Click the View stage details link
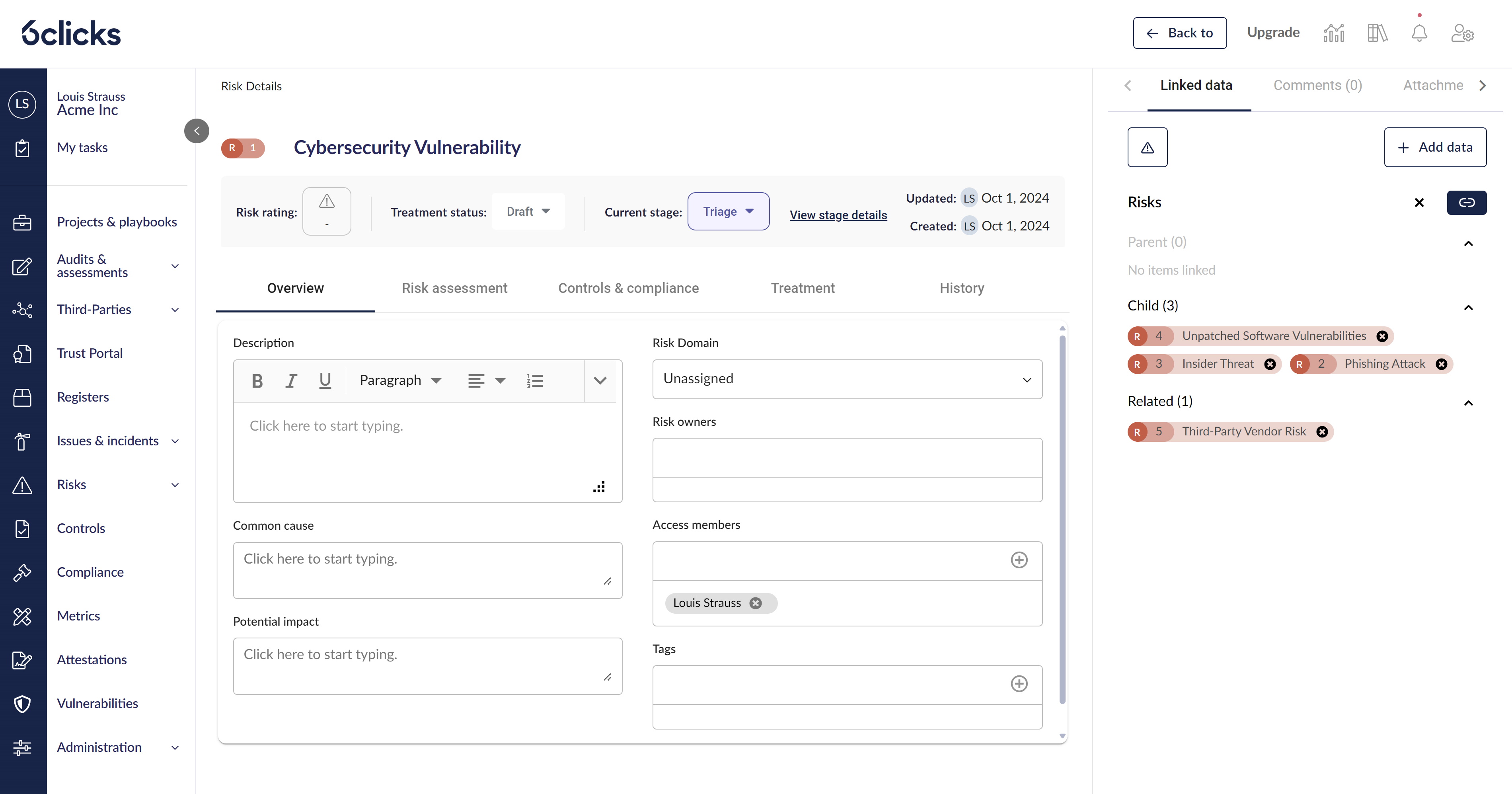Image resolution: width=1512 pixels, height=794 pixels. point(838,215)
